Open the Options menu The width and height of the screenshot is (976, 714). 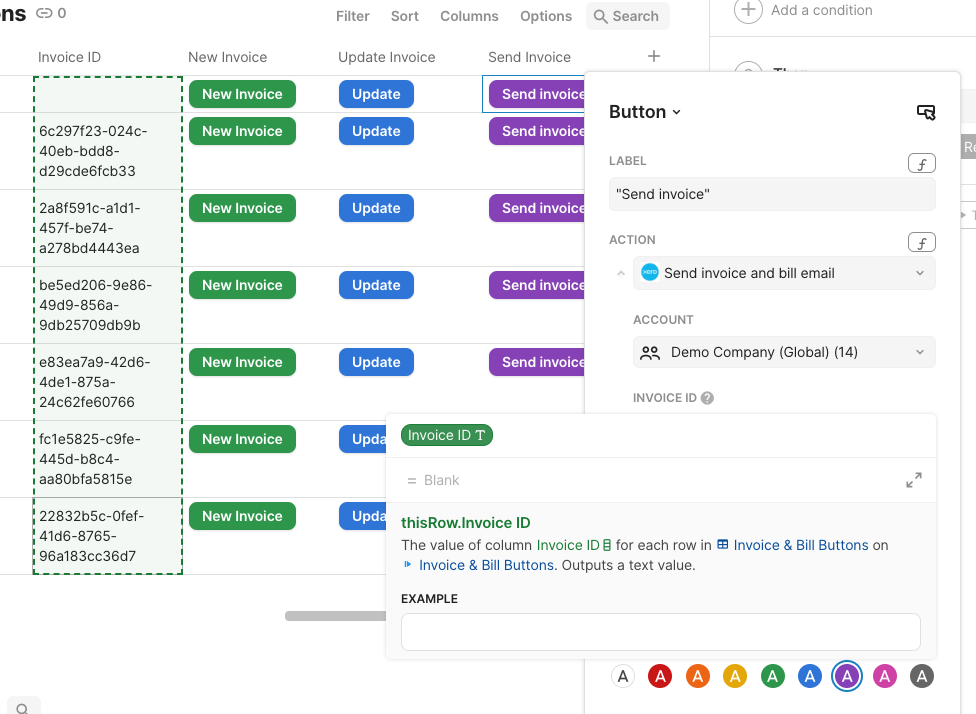tap(546, 16)
